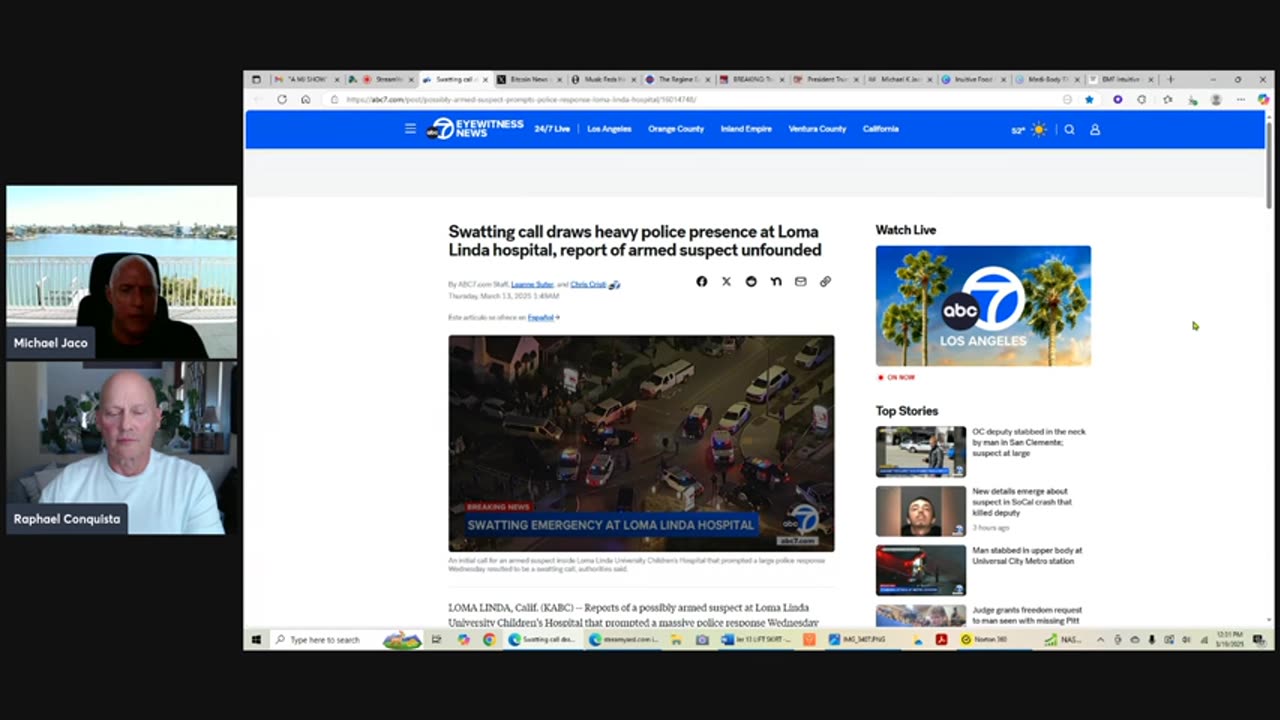Share the article on X

pos(726,282)
